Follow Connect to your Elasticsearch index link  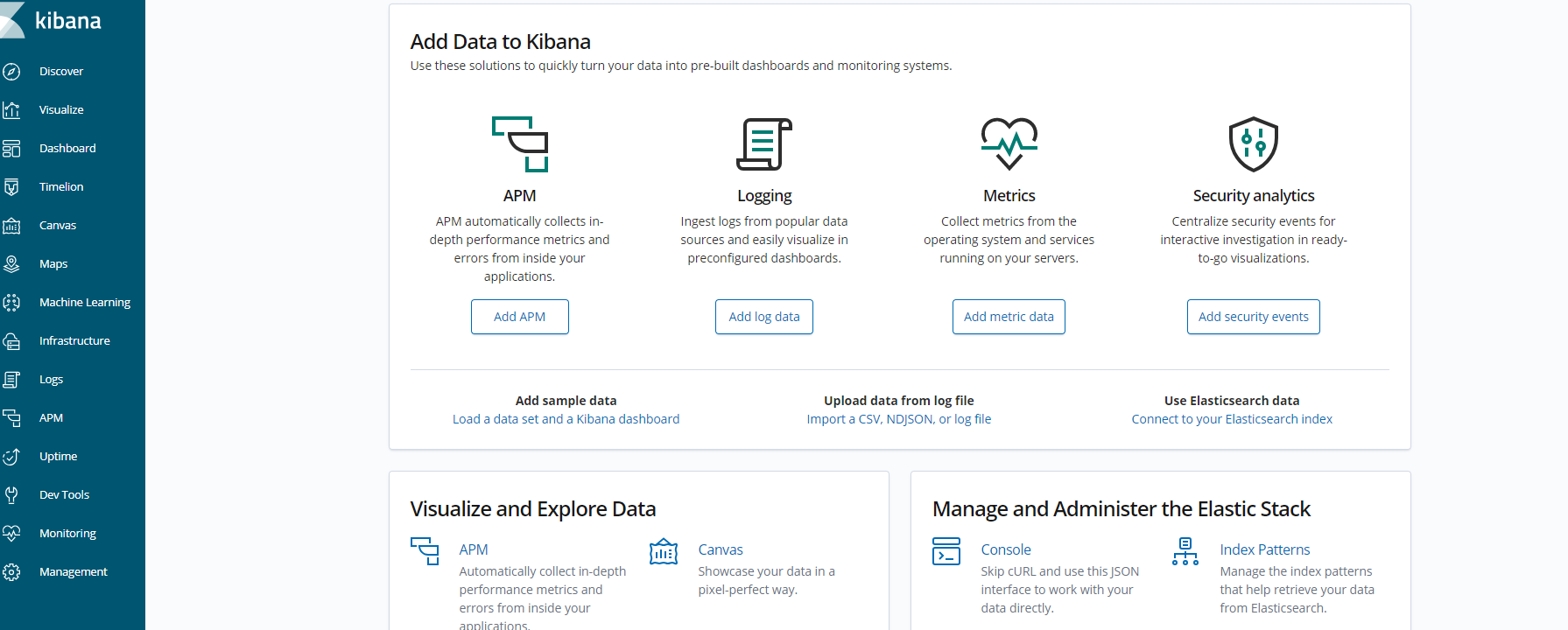point(1232,419)
